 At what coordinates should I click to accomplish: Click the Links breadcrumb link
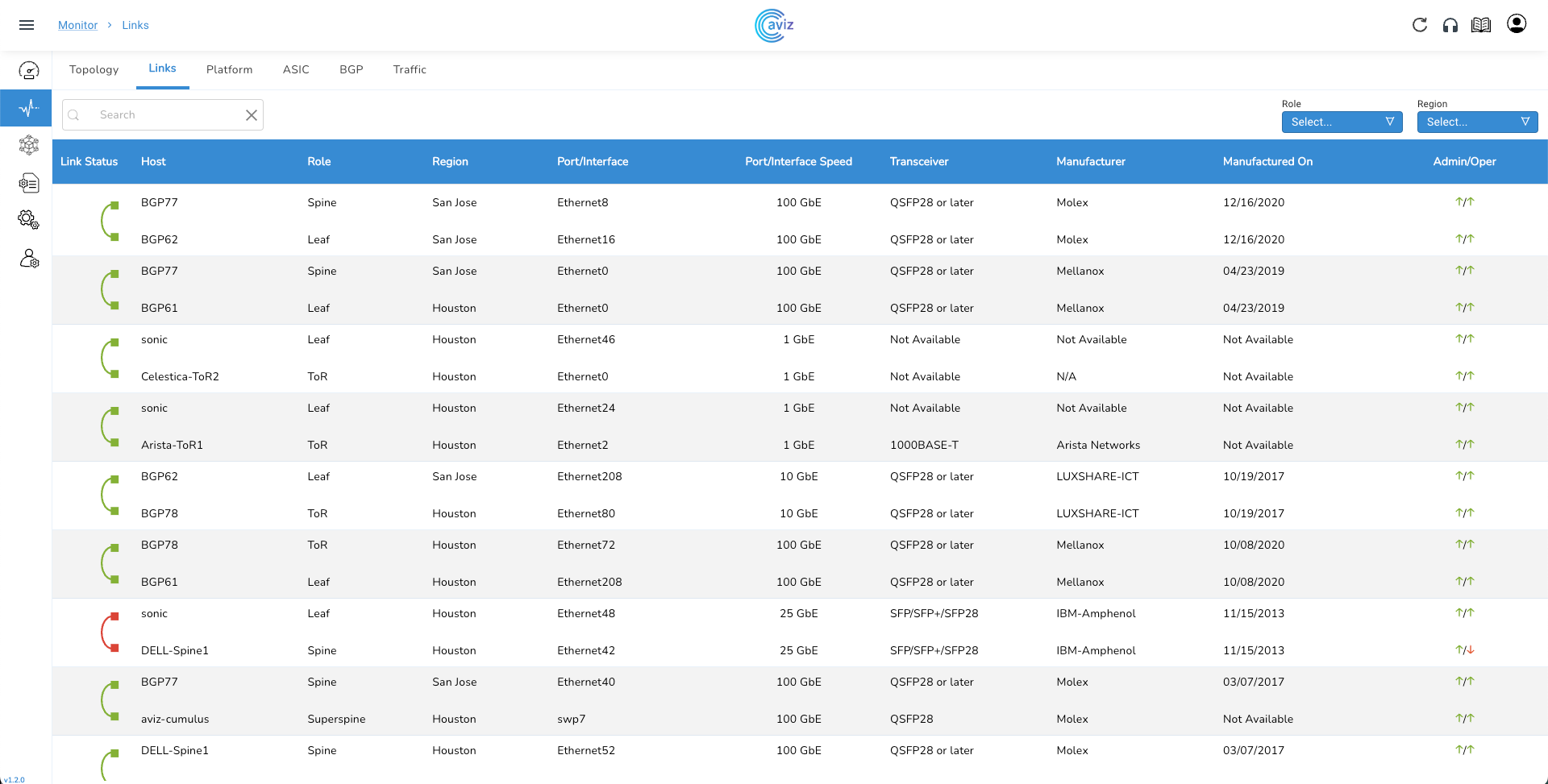(135, 25)
